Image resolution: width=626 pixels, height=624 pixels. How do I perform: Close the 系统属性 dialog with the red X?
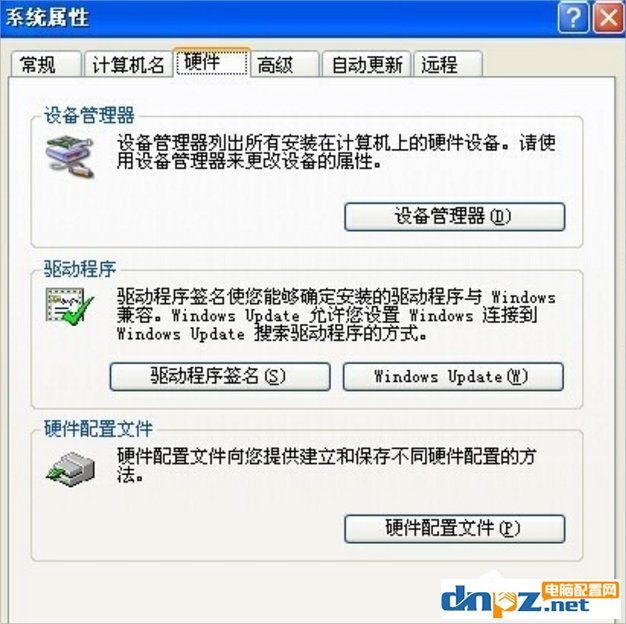tap(609, 18)
